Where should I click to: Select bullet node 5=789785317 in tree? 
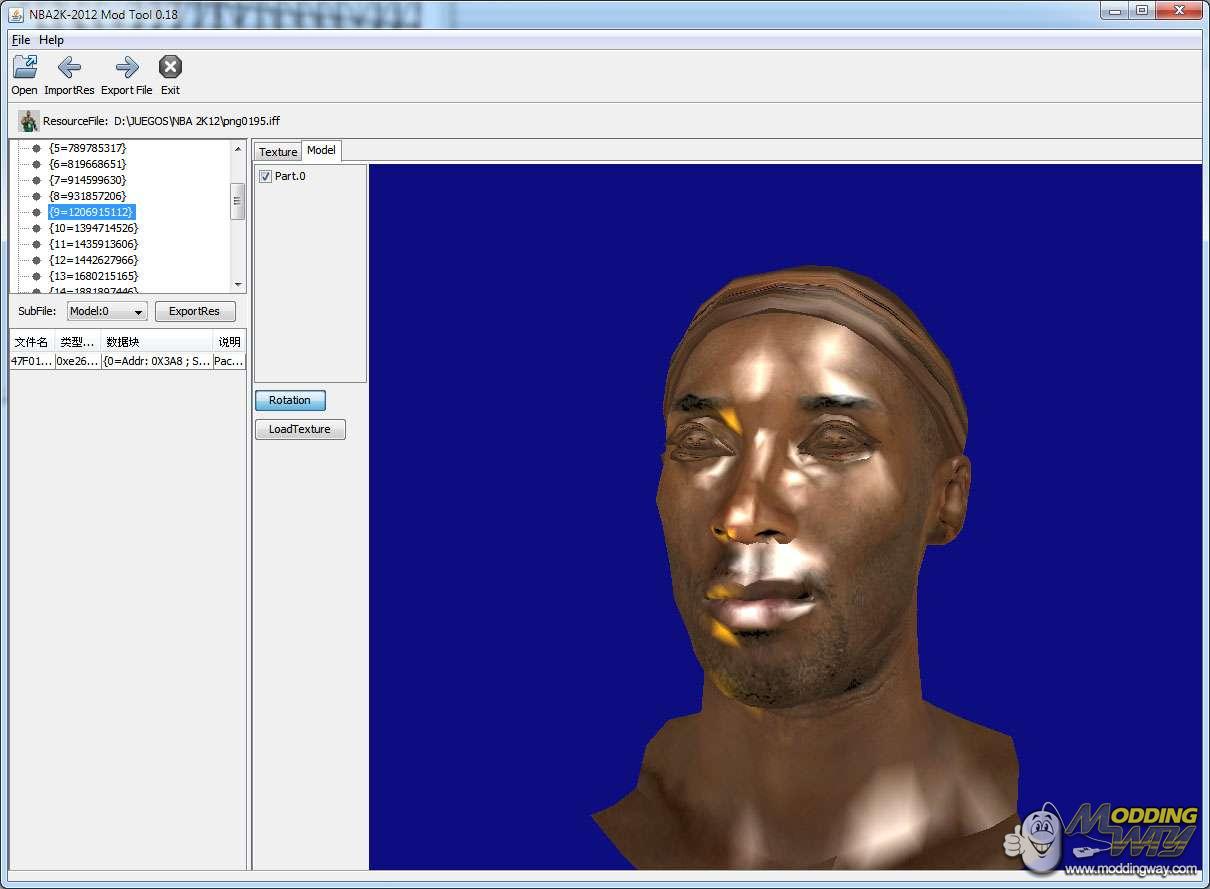37,148
